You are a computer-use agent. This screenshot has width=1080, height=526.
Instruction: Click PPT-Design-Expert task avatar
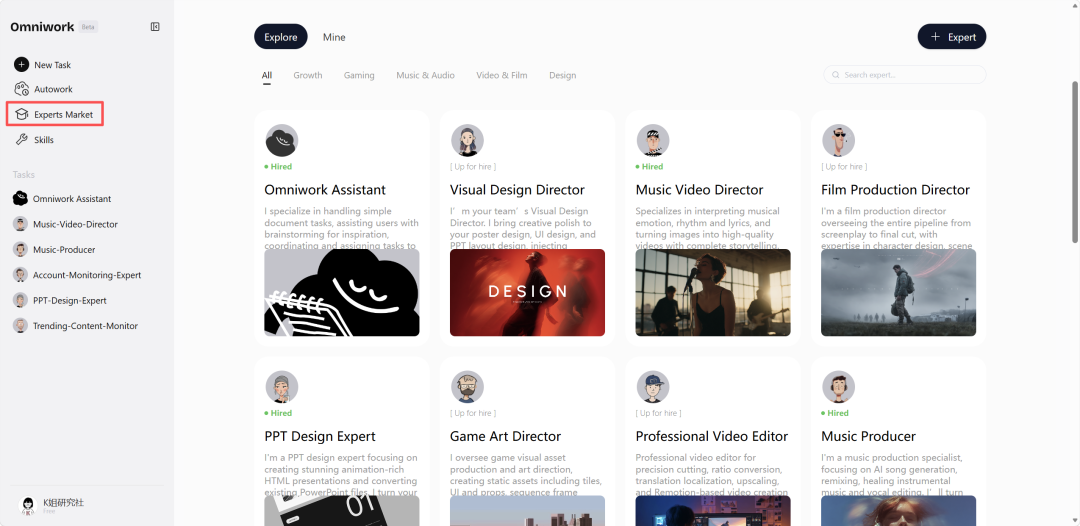21,300
